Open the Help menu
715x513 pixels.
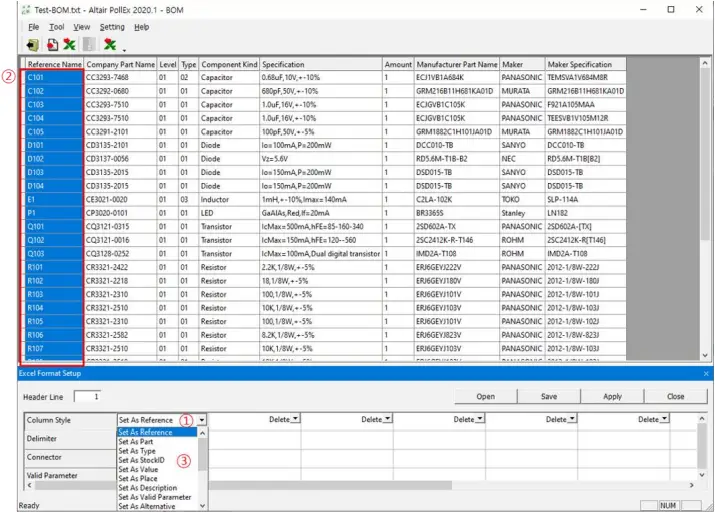coord(141,27)
